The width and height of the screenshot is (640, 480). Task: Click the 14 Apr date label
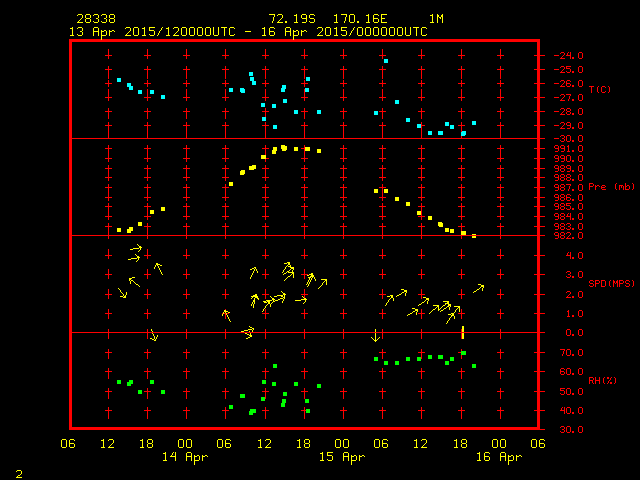click(185, 457)
